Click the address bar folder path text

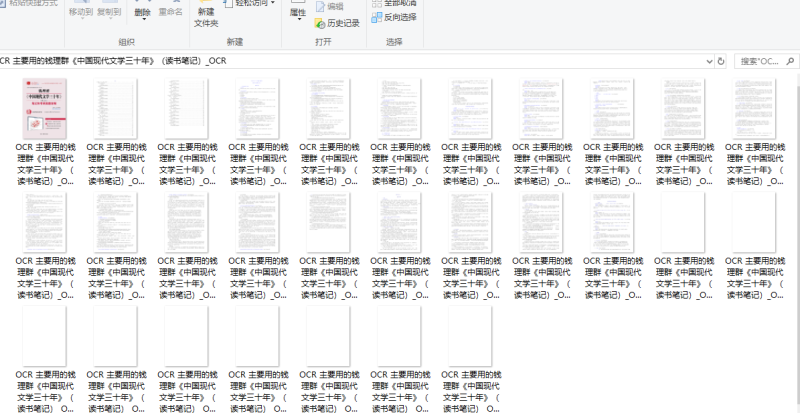pos(113,61)
